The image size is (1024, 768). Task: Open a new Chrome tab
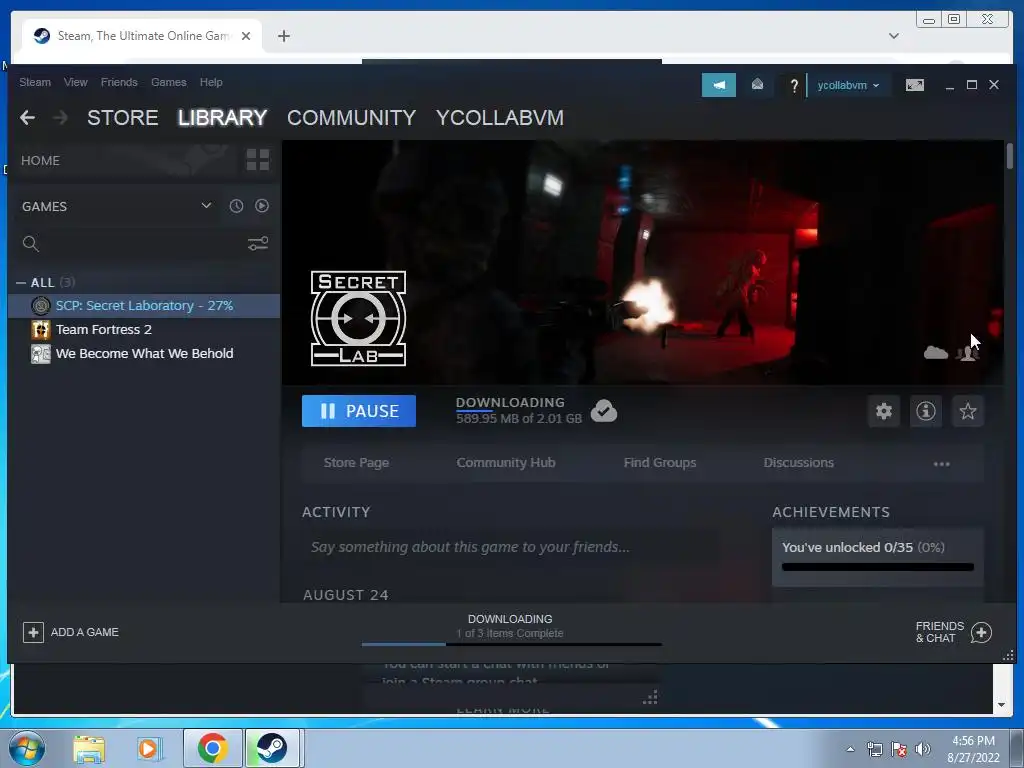pyautogui.click(x=283, y=36)
